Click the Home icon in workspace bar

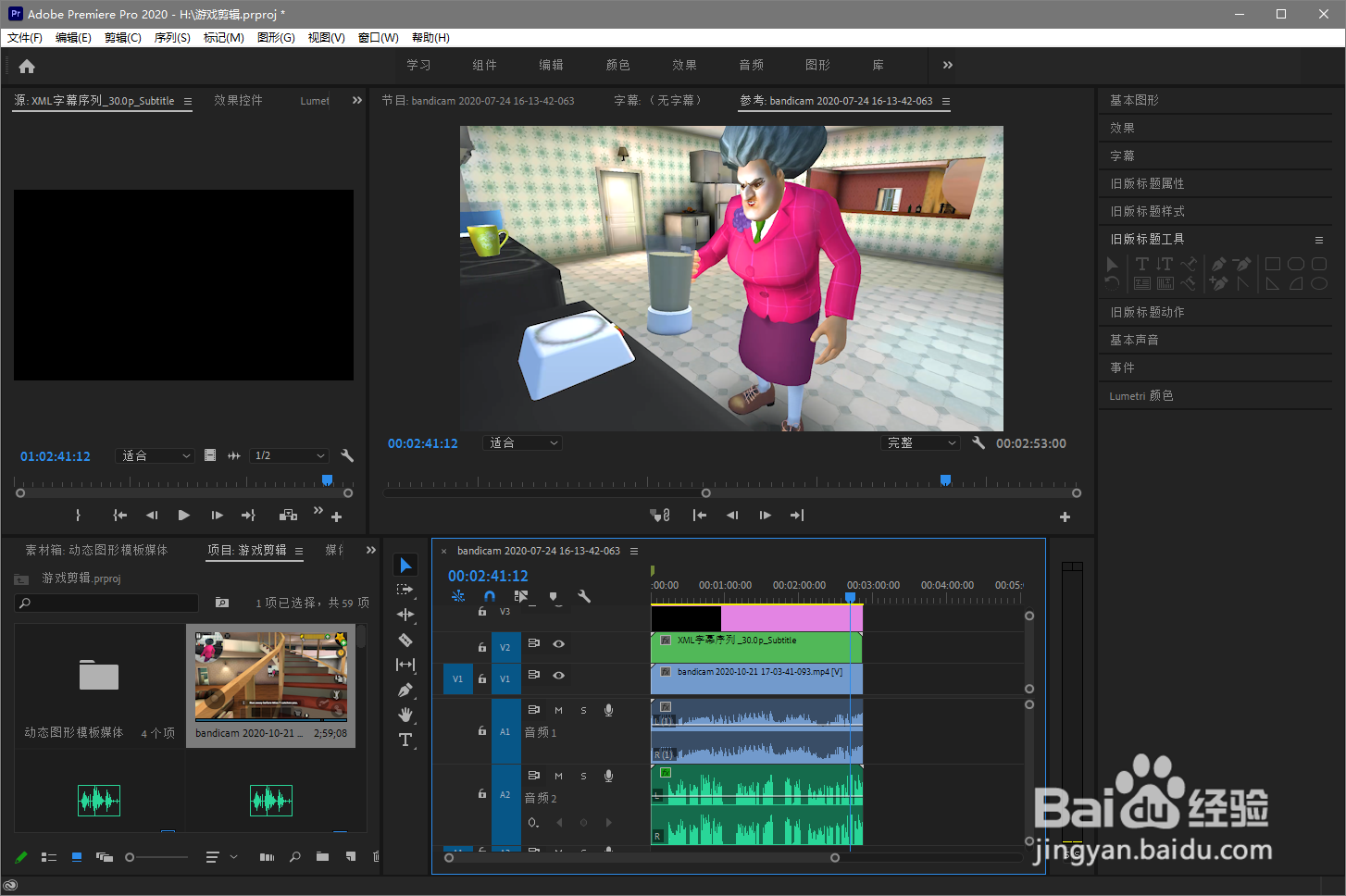27,66
